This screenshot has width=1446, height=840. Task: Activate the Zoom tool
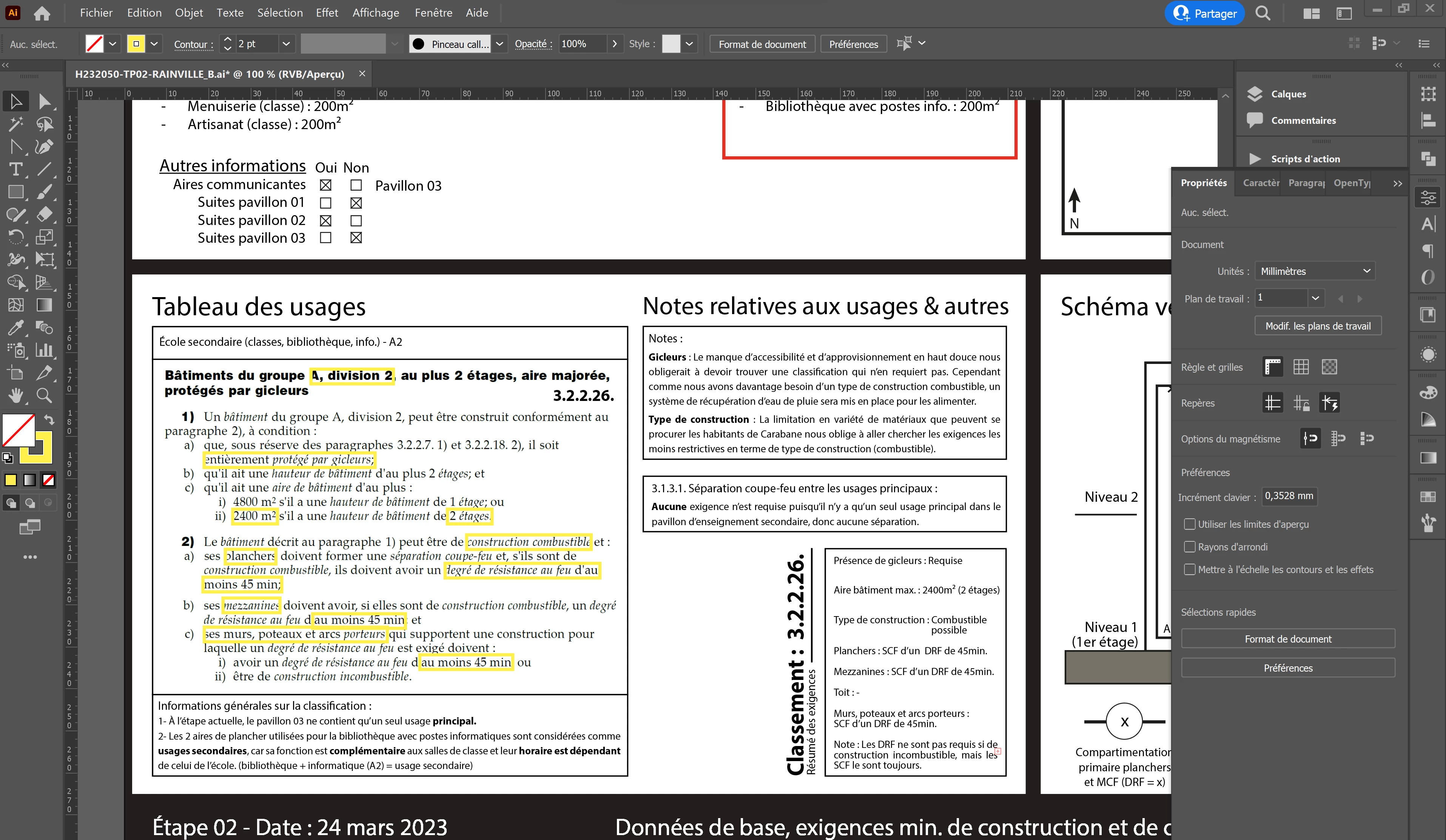click(x=44, y=395)
